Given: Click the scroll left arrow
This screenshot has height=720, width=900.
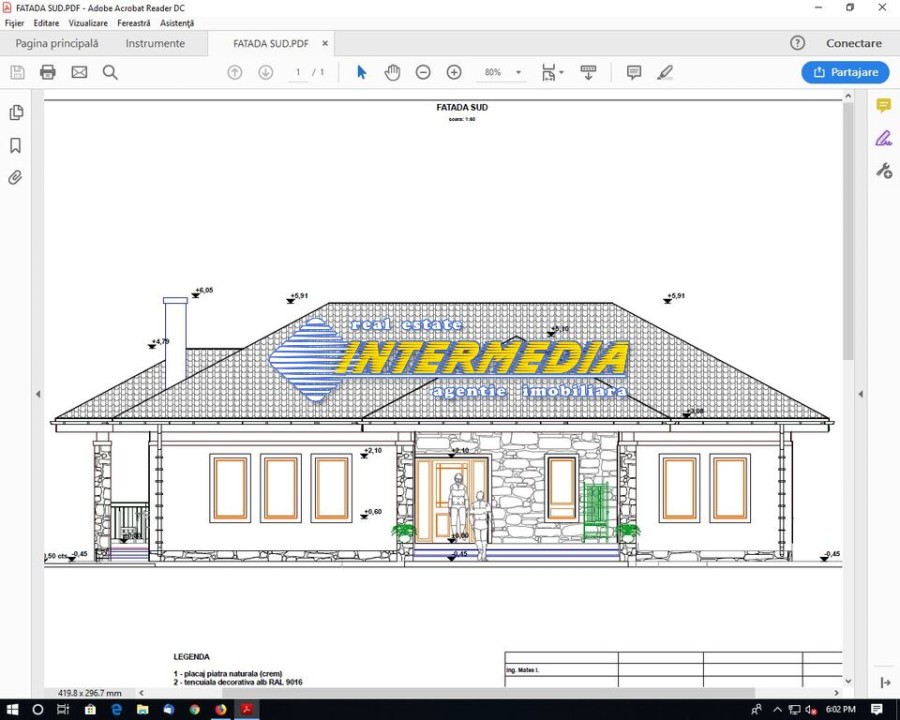Looking at the screenshot, I should tap(141, 693).
